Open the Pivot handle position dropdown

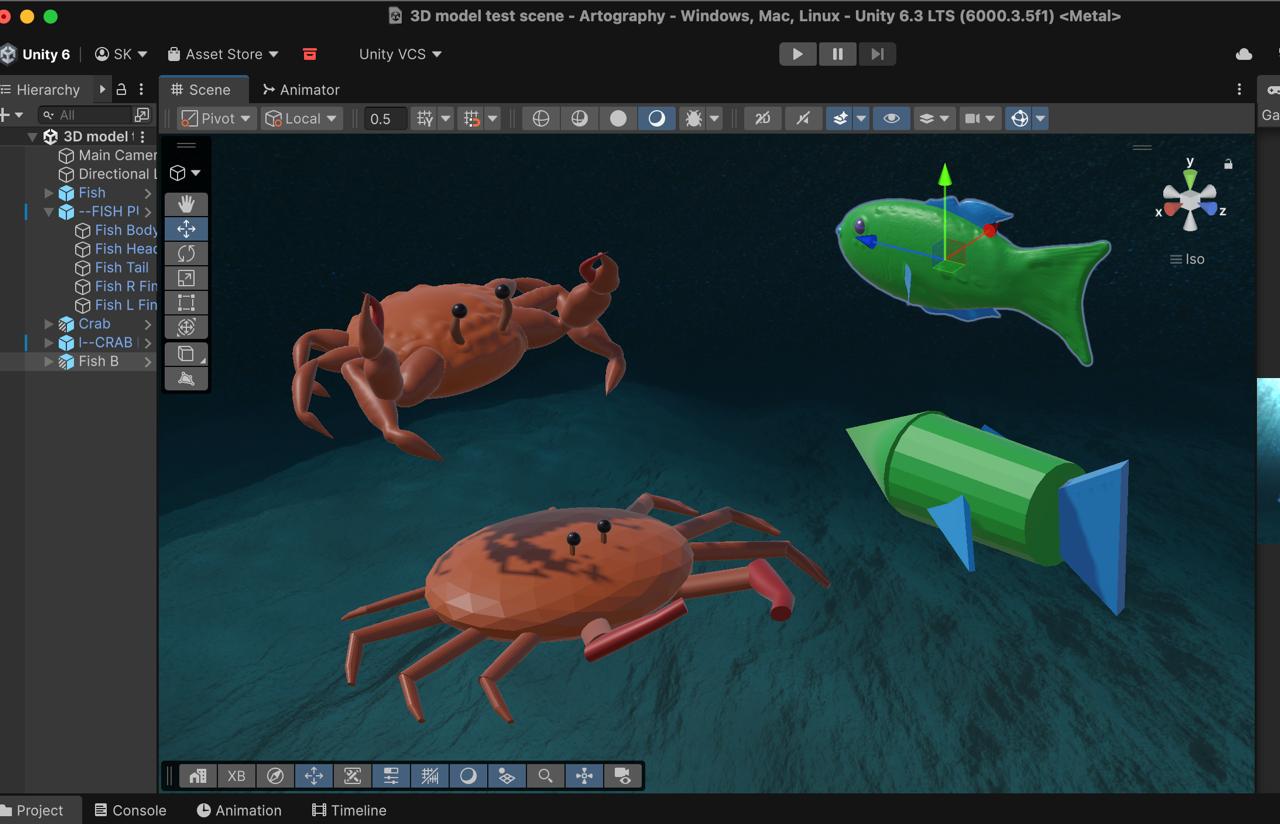(216, 118)
